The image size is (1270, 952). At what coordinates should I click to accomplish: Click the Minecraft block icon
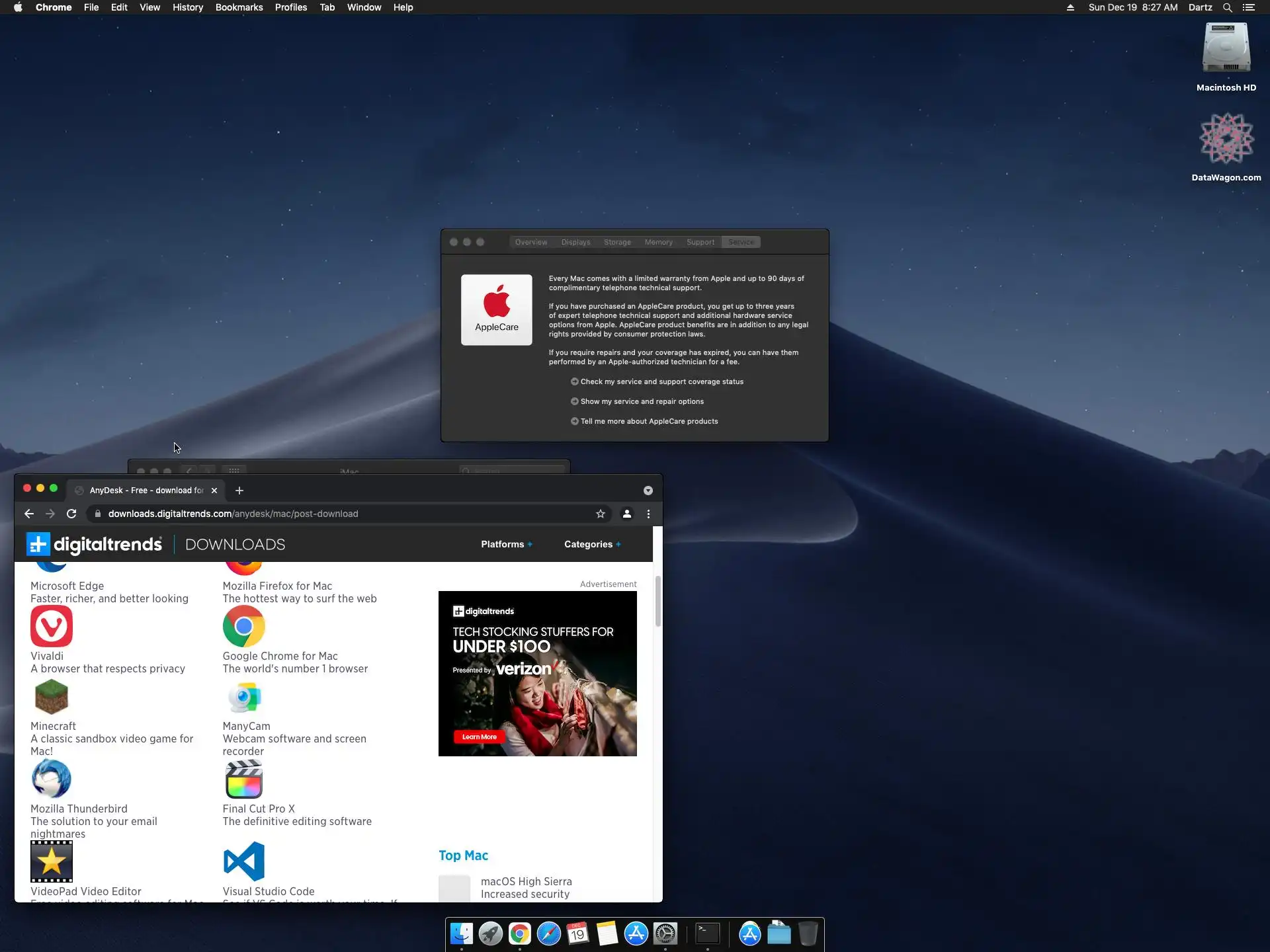pos(51,697)
